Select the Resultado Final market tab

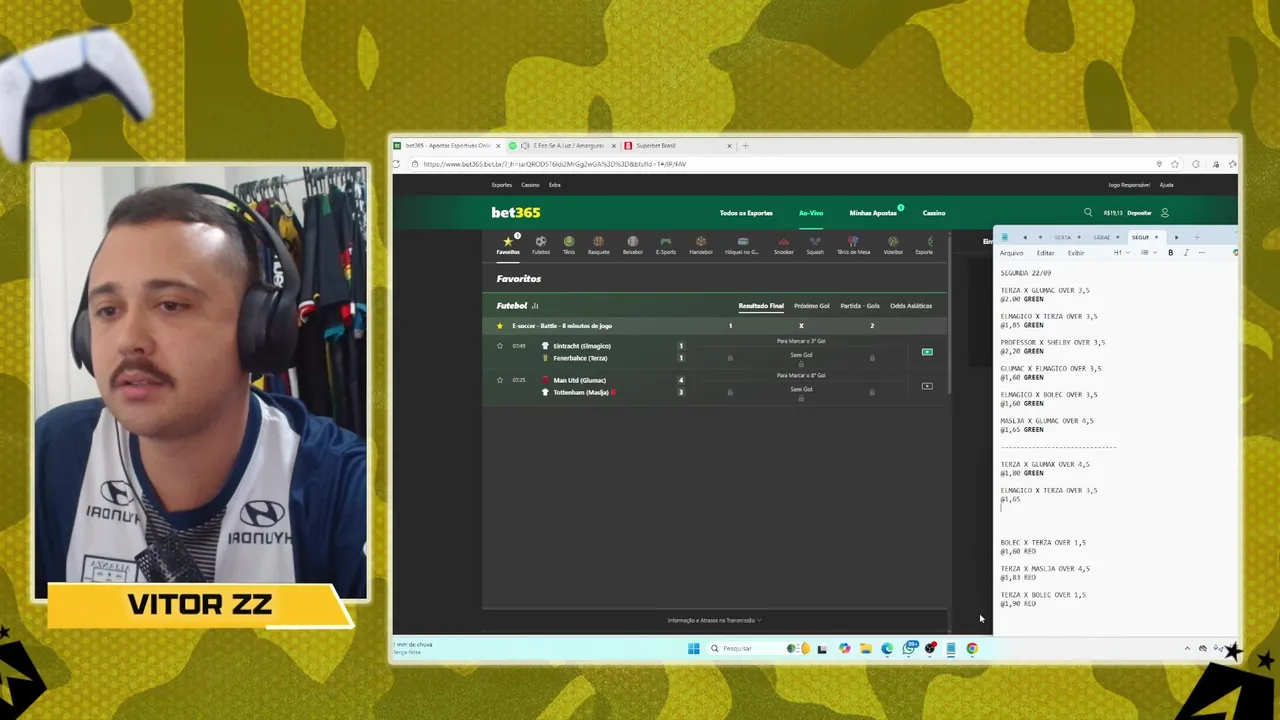tap(761, 306)
